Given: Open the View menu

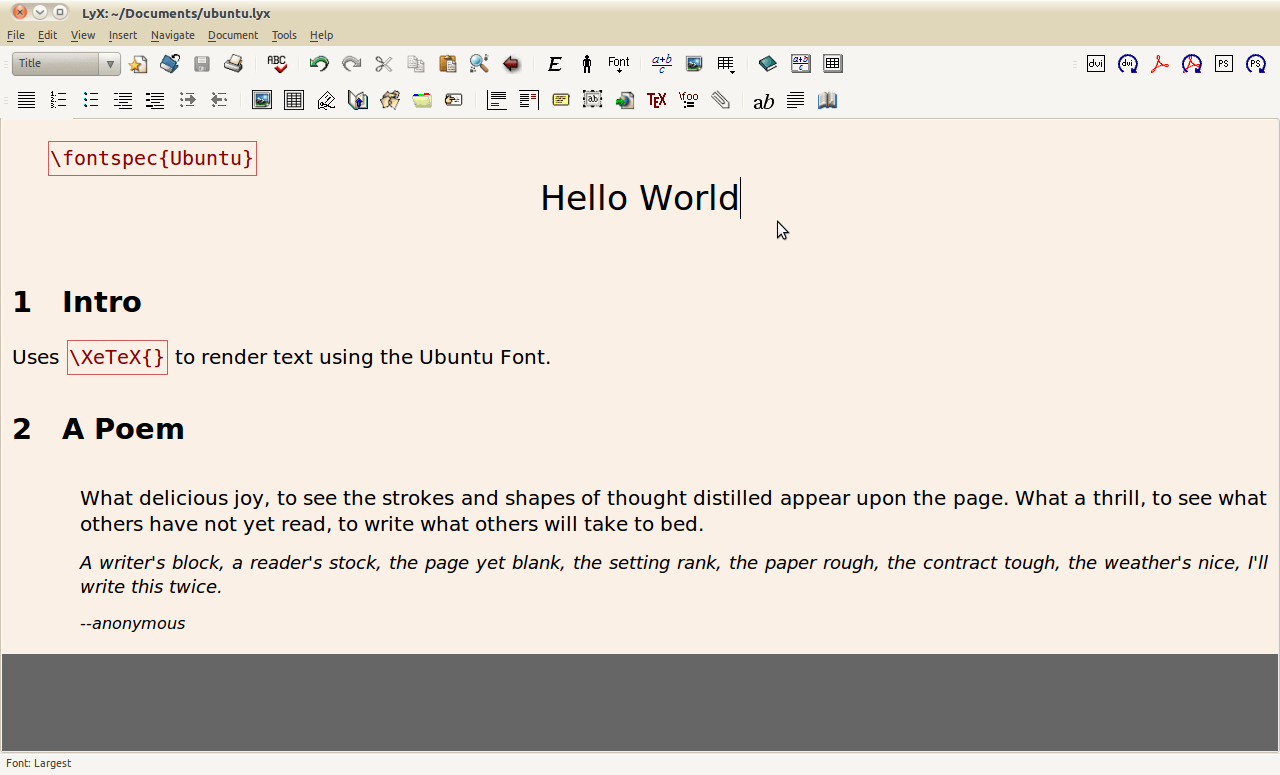Looking at the screenshot, I should click(x=83, y=35).
